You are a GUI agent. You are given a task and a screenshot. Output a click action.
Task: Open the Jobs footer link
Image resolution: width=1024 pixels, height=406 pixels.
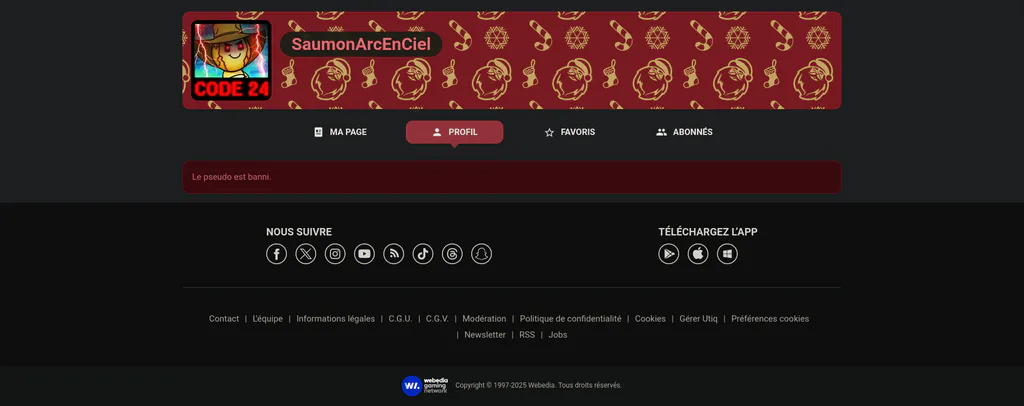[x=558, y=335]
